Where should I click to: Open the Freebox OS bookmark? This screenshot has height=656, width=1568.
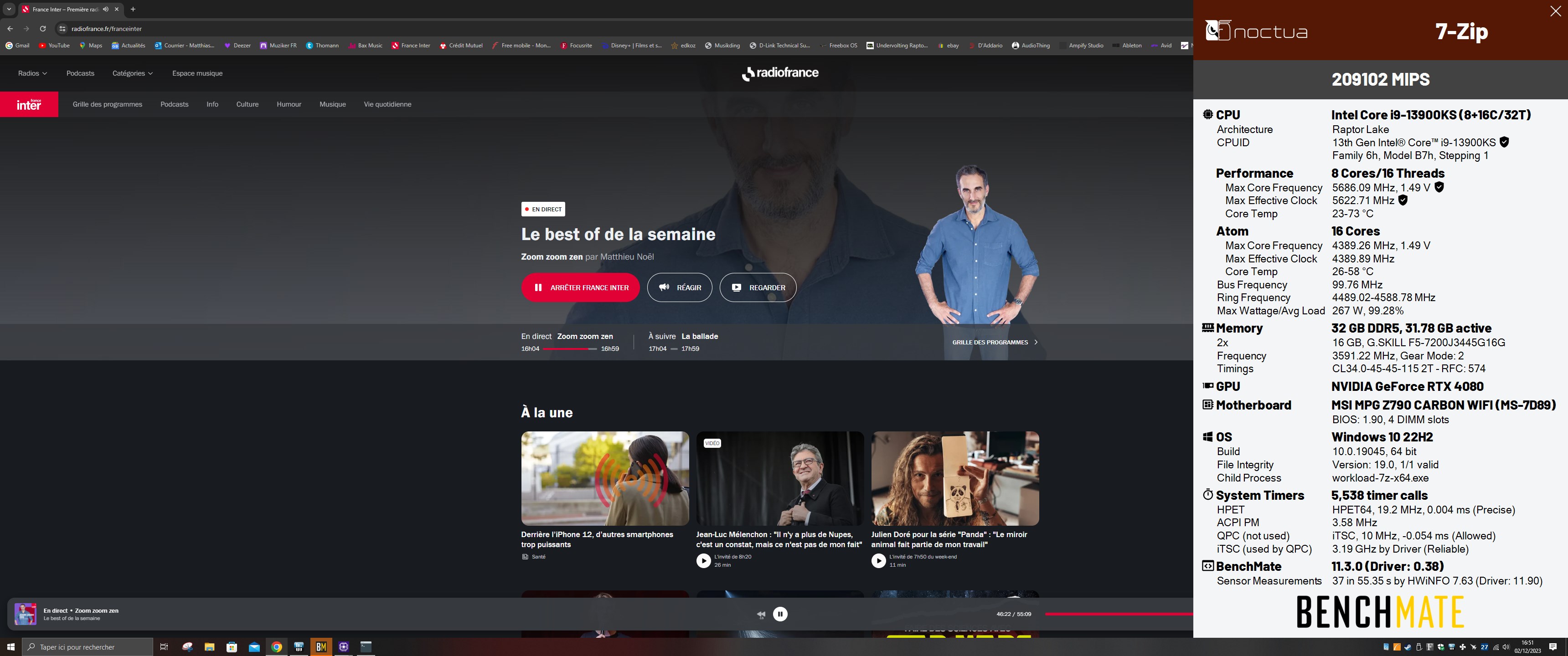tap(838, 46)
